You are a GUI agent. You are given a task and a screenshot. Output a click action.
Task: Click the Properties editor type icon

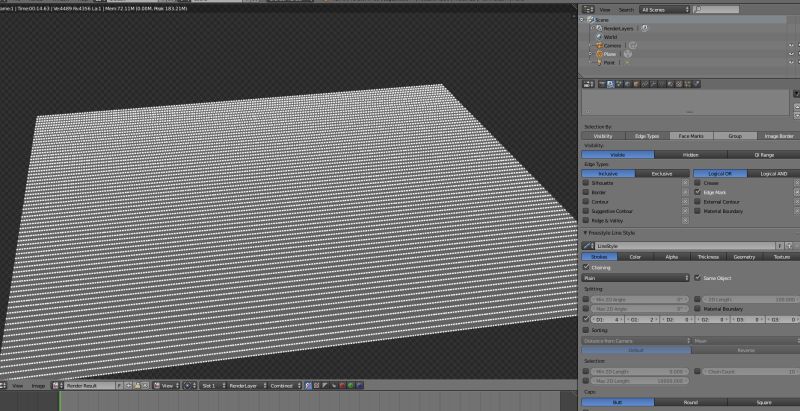pos(587,84)
